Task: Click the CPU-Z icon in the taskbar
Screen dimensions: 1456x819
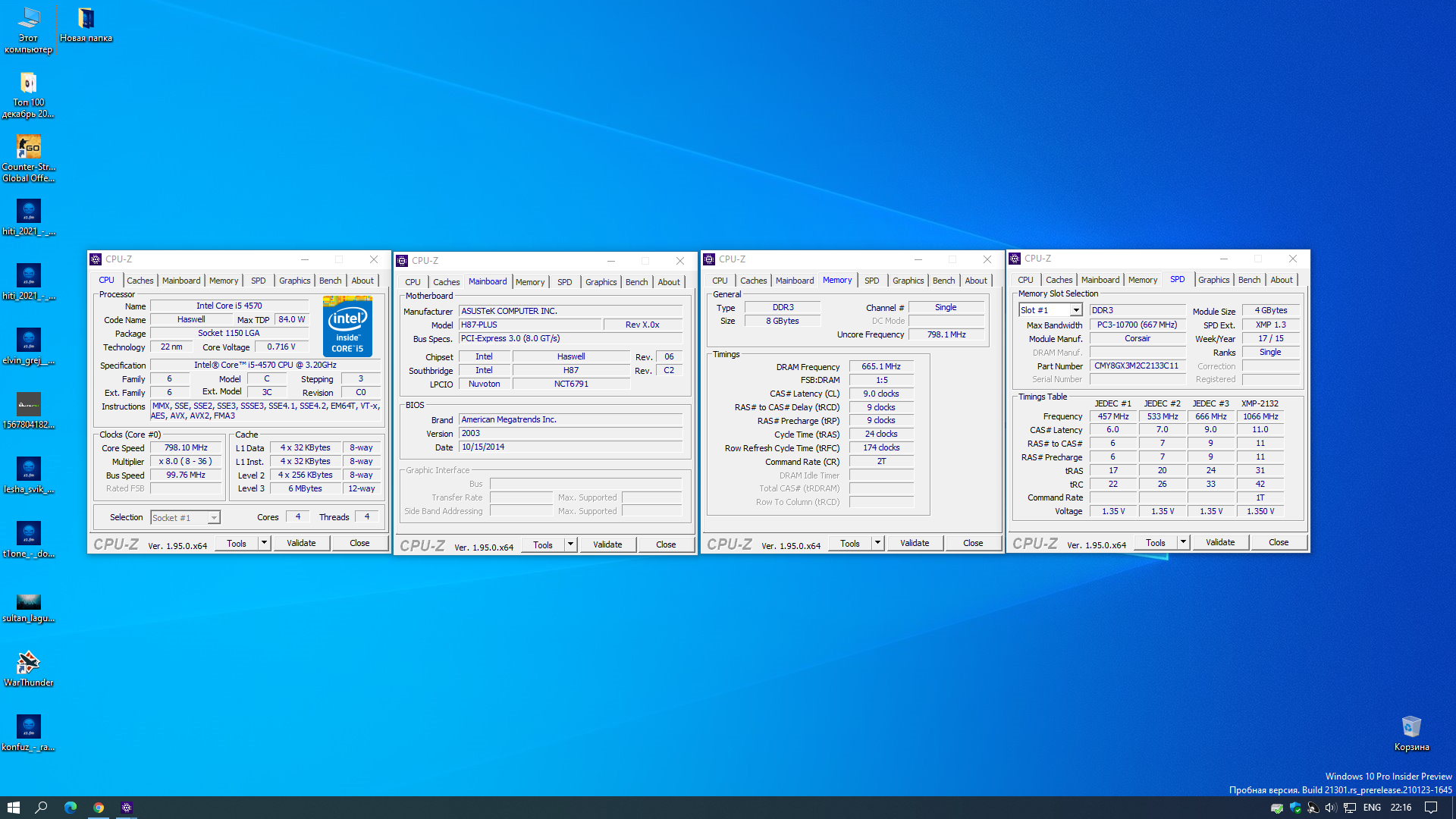Action: pos(127,808)
